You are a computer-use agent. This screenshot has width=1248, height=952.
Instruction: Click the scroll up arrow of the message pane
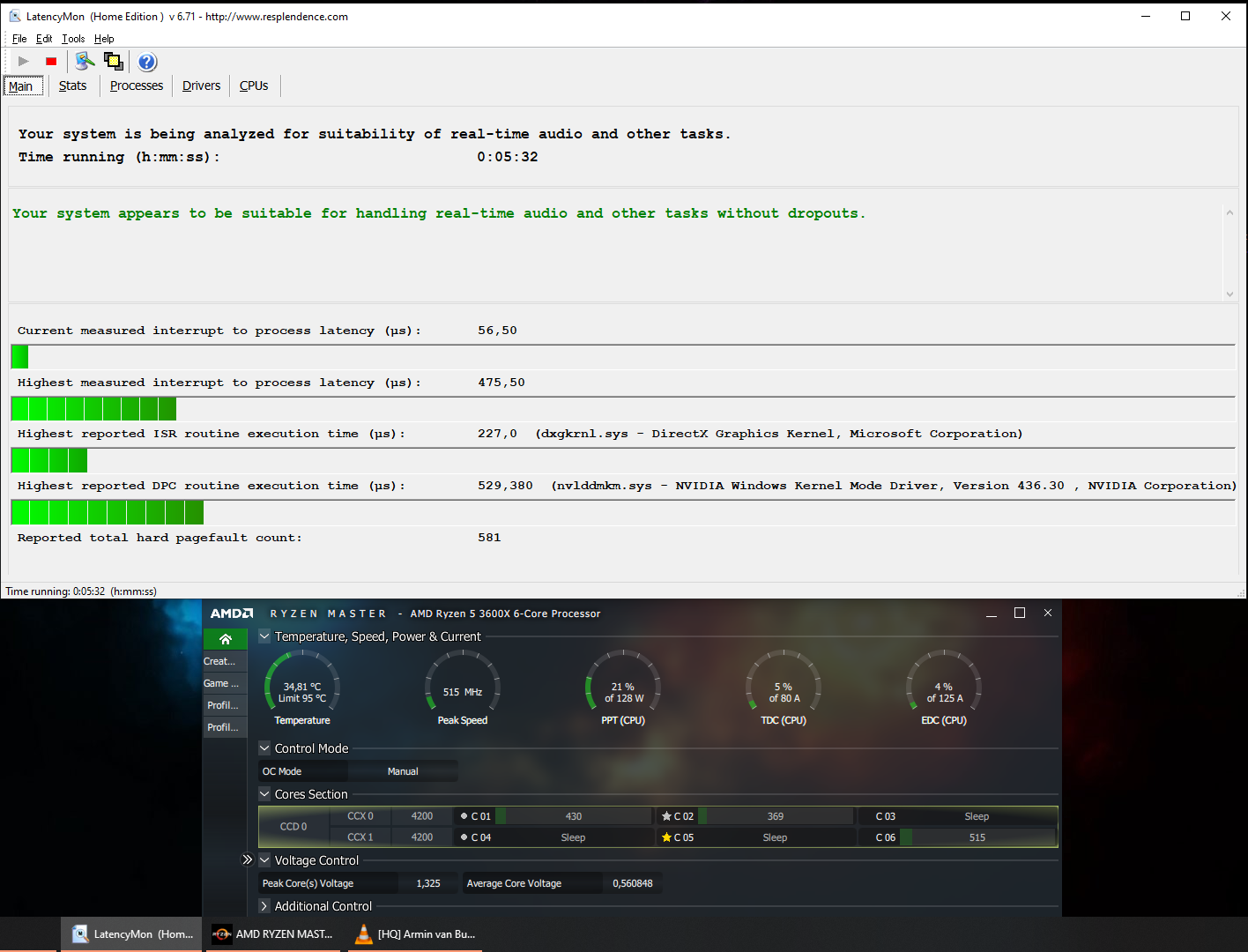(1229, 212)
